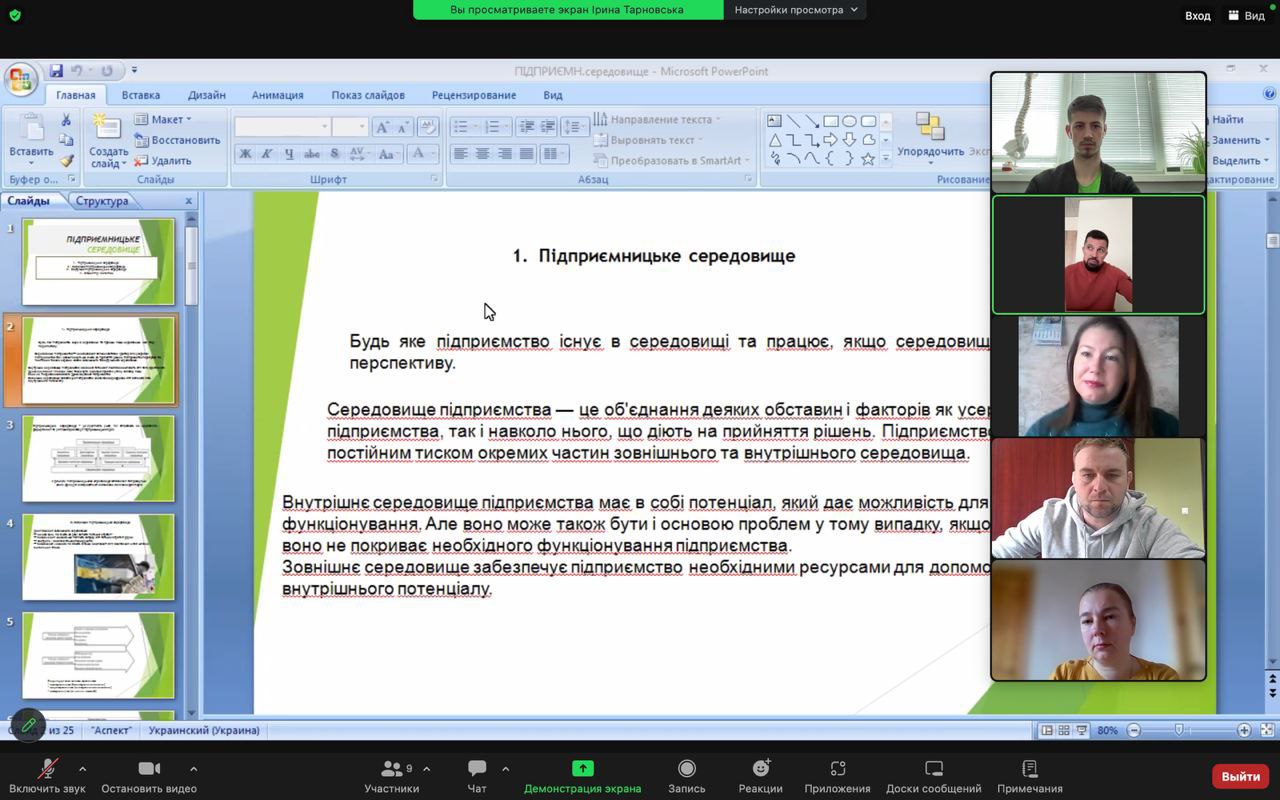Open change case Aa dropdown
The height and width of the screenshot is (800, 1280).
(389, 154)
